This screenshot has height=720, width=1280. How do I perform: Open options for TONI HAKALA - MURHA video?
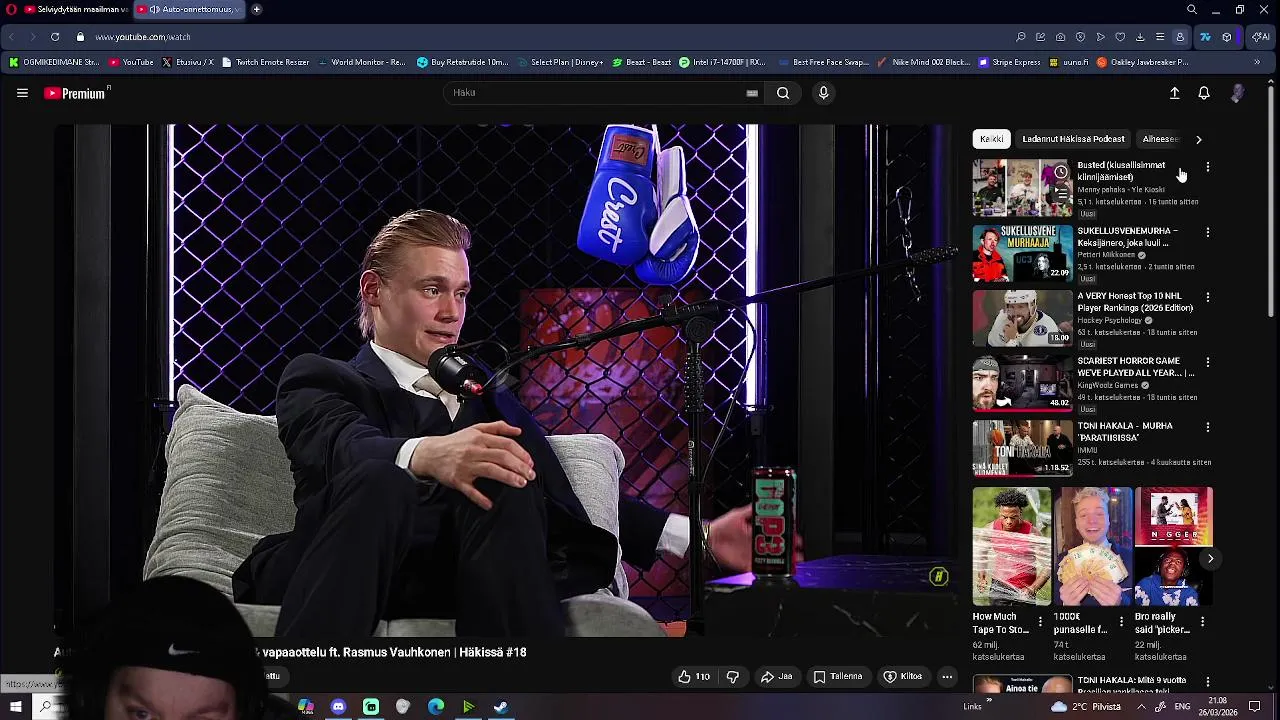tap(1208, 427)
